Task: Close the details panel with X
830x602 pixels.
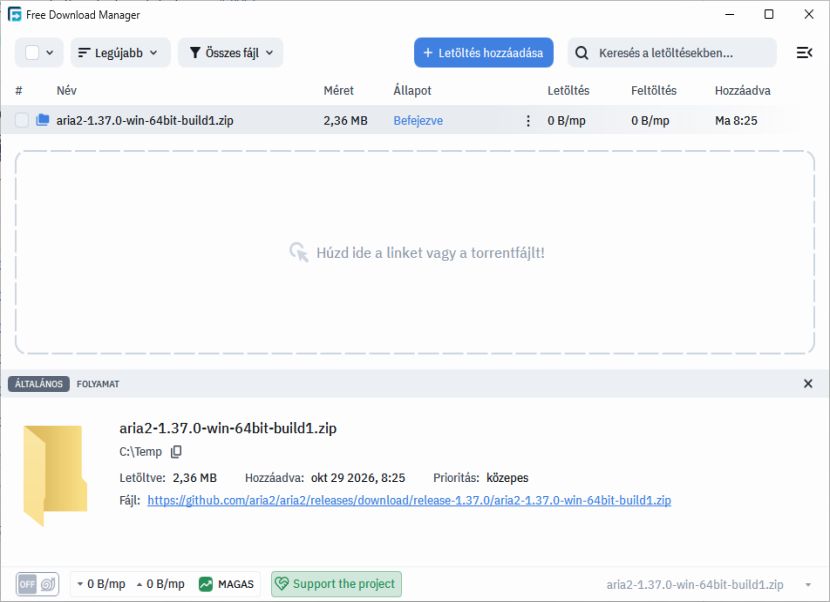Action: click(x=808, y=383)
